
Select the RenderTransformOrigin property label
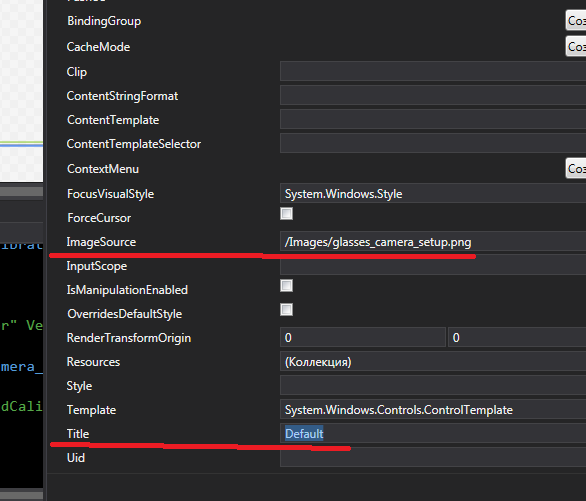129,338
